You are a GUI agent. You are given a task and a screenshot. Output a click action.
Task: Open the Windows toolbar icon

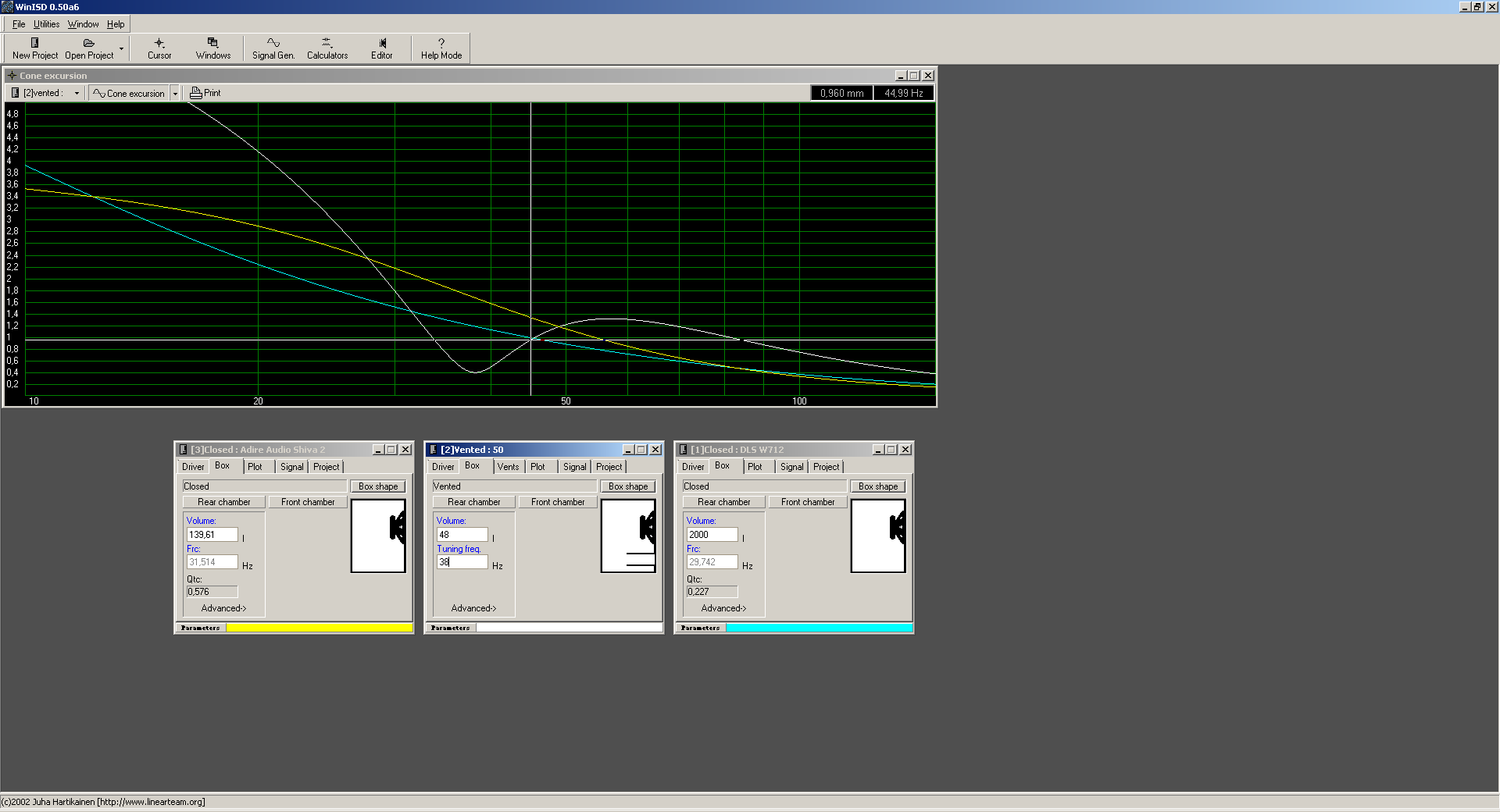tap(212, 44)
